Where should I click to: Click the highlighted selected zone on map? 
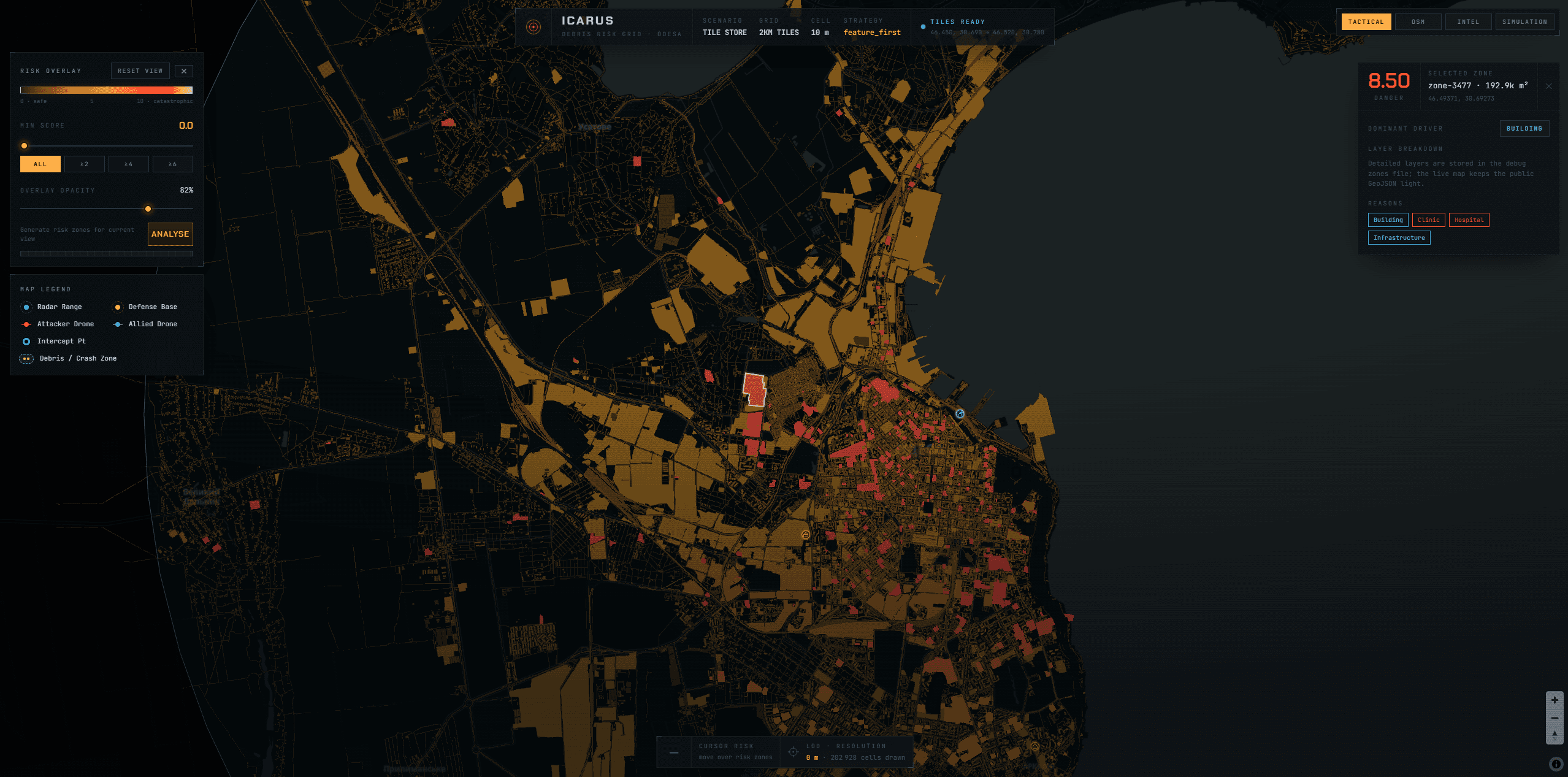click(754, 389)
